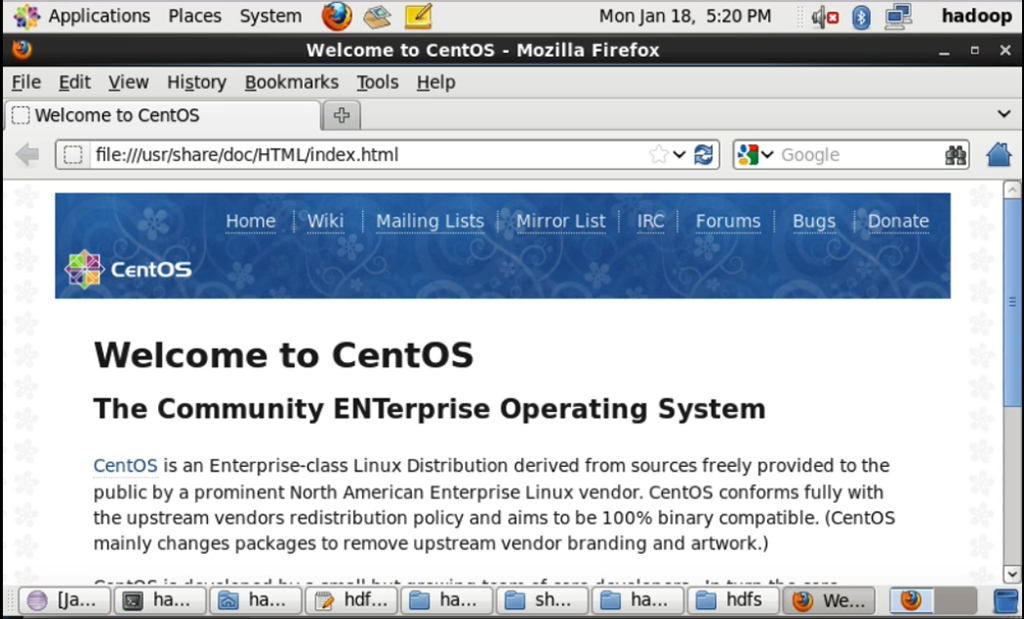Open the Donate link
The height and width of the screenshot is (619, 1024).
[898, 221]
